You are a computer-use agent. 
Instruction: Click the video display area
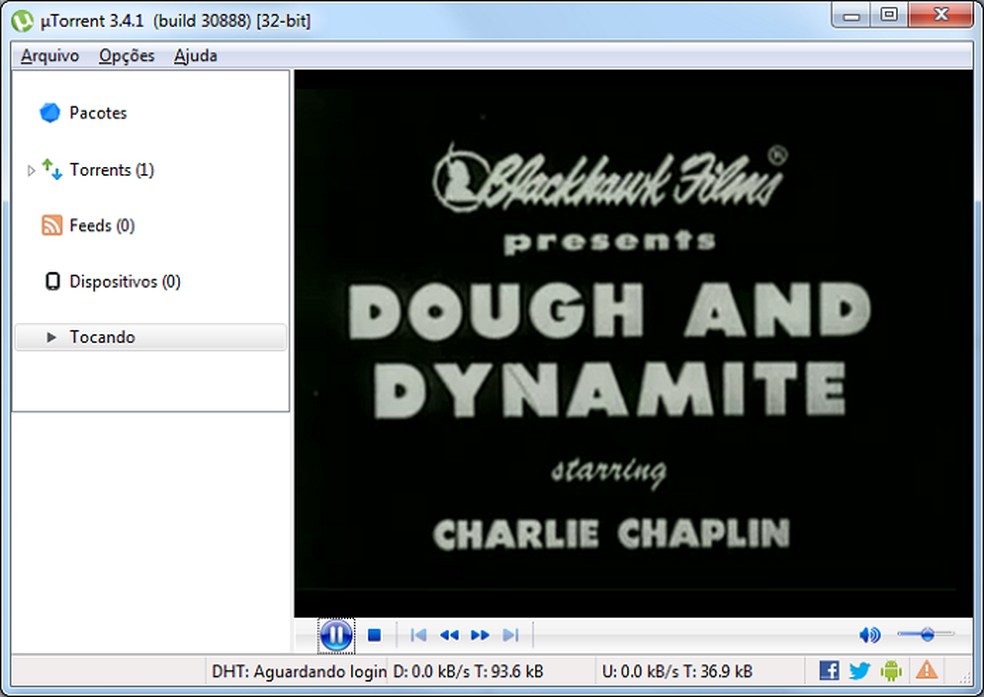(633, 343)
